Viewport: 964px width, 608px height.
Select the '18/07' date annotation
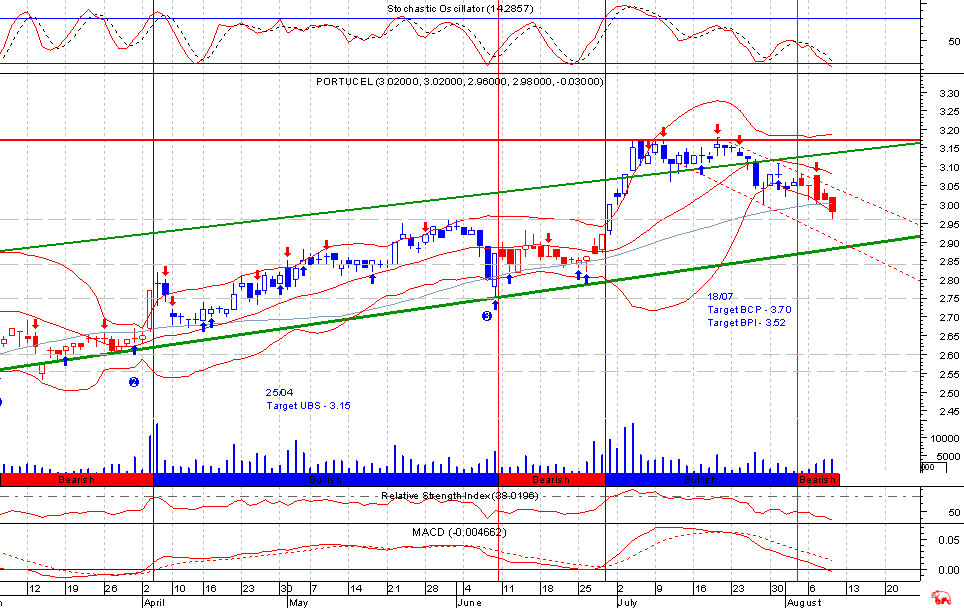[x=720, y=297]
